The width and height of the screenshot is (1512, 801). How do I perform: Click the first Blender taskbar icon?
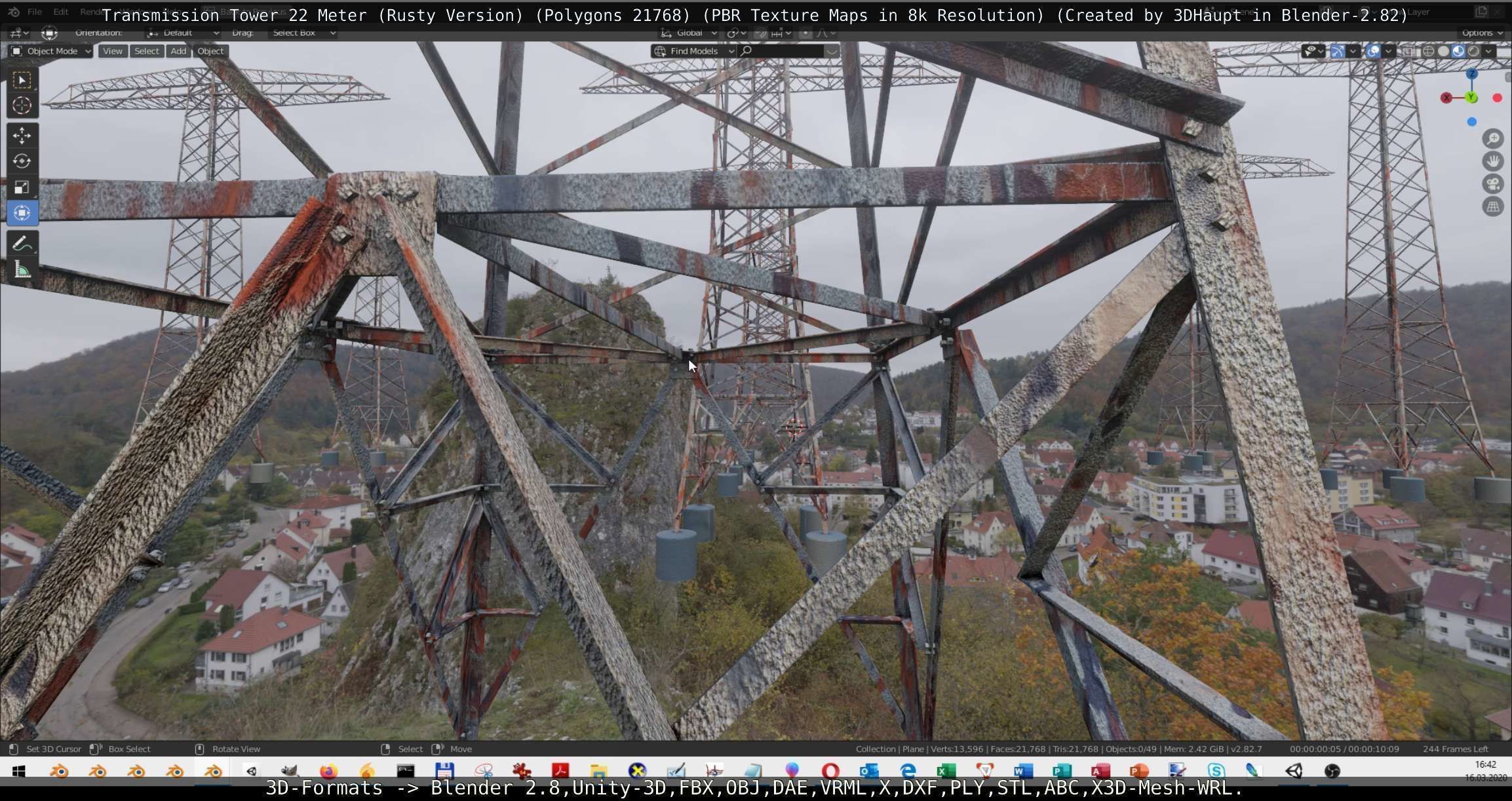click(x=59, y=771)
